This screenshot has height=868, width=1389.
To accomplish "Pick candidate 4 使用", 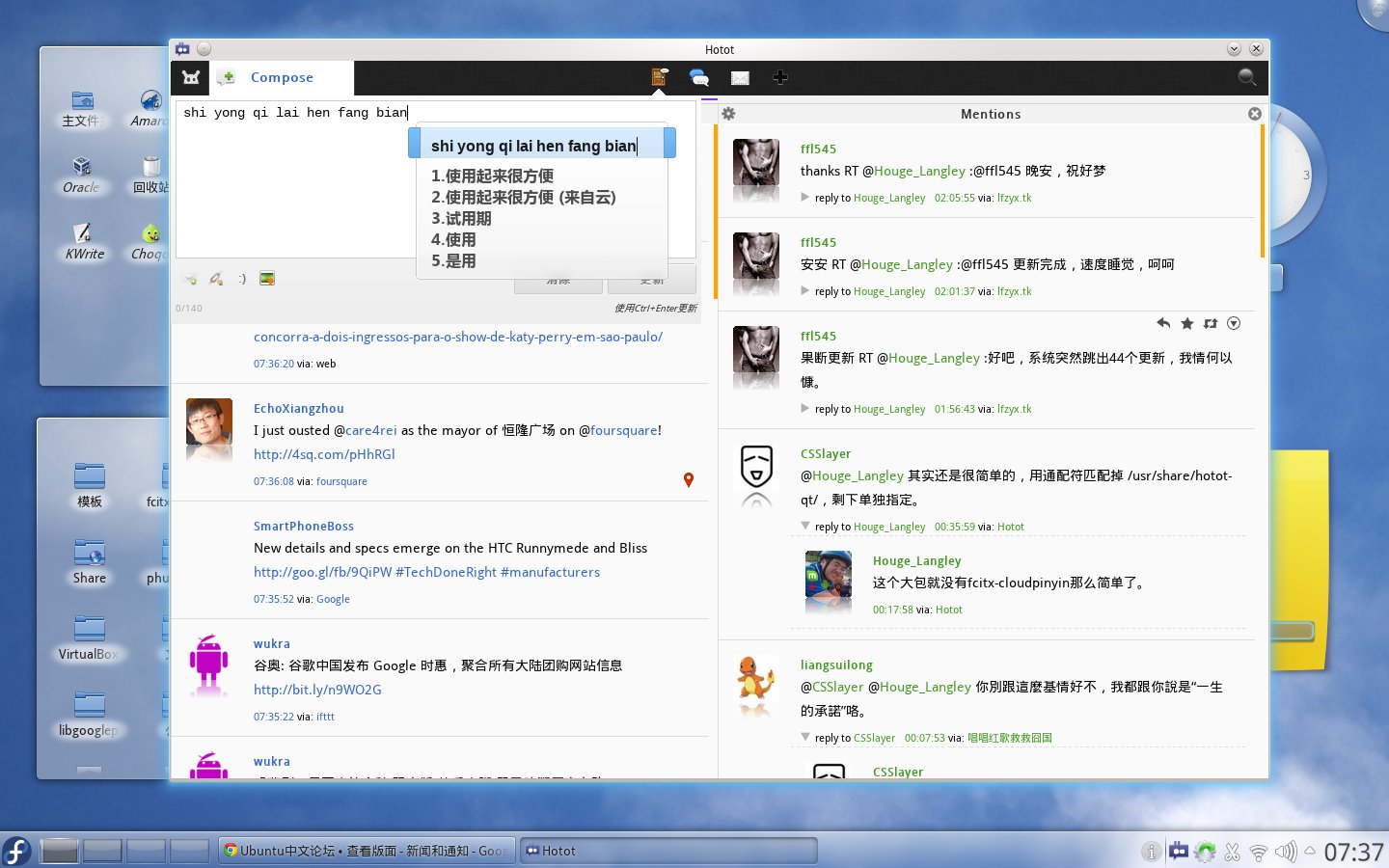I will (x=453, y=239).
